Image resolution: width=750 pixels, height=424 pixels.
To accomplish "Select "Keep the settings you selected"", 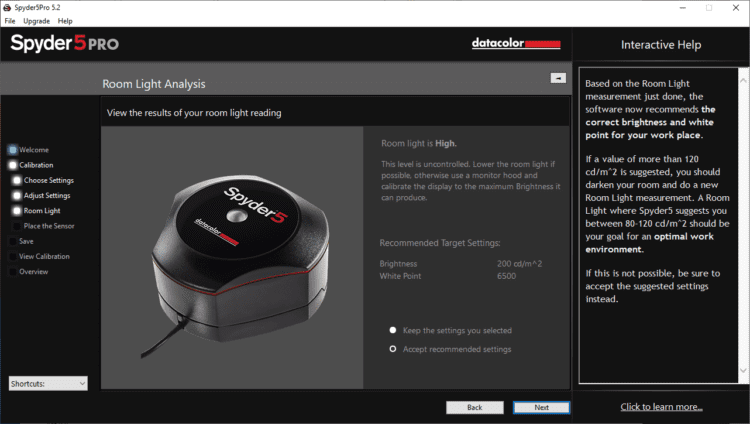I will coord(393,330).
